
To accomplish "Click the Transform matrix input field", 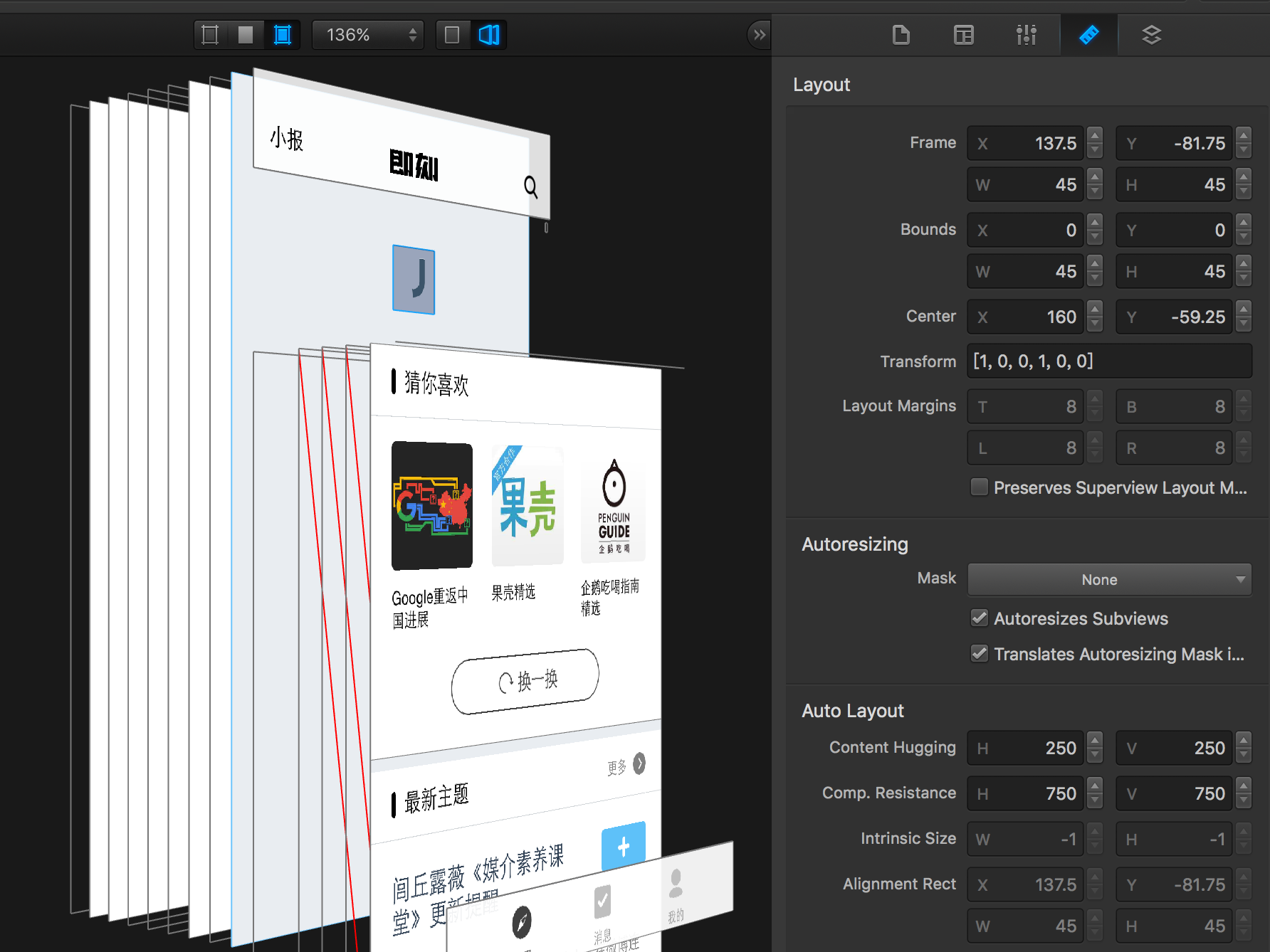I will [x=1109, y=361].
